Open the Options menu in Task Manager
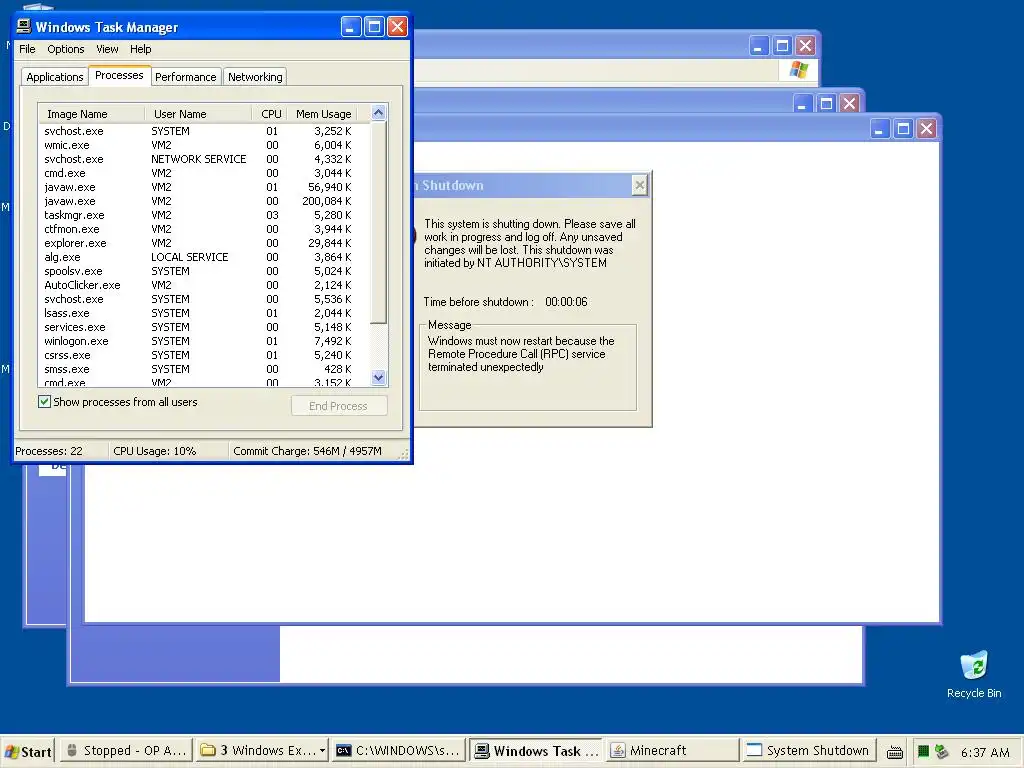The image size is (1024, 768). 65,49
